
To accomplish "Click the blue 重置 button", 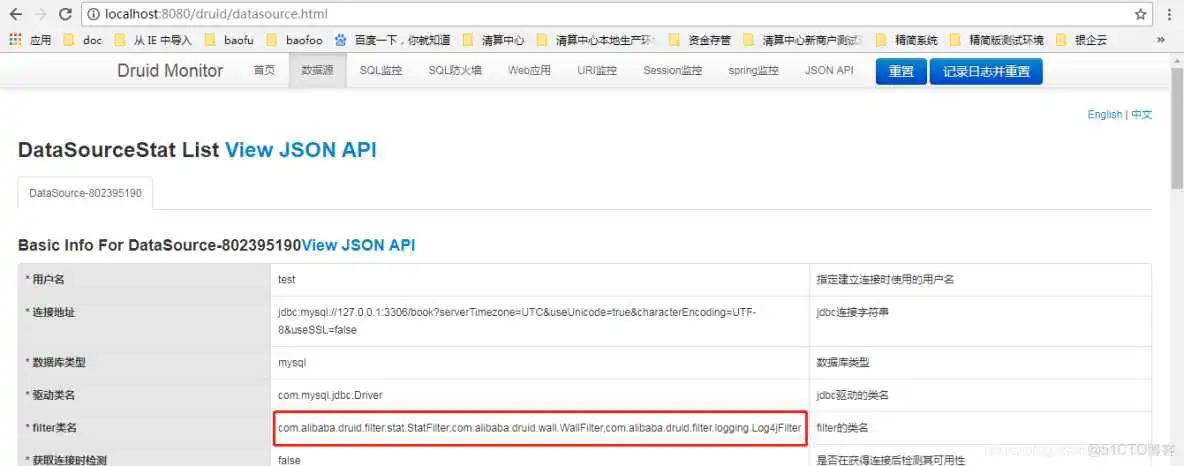I will (x=901, y=71).
